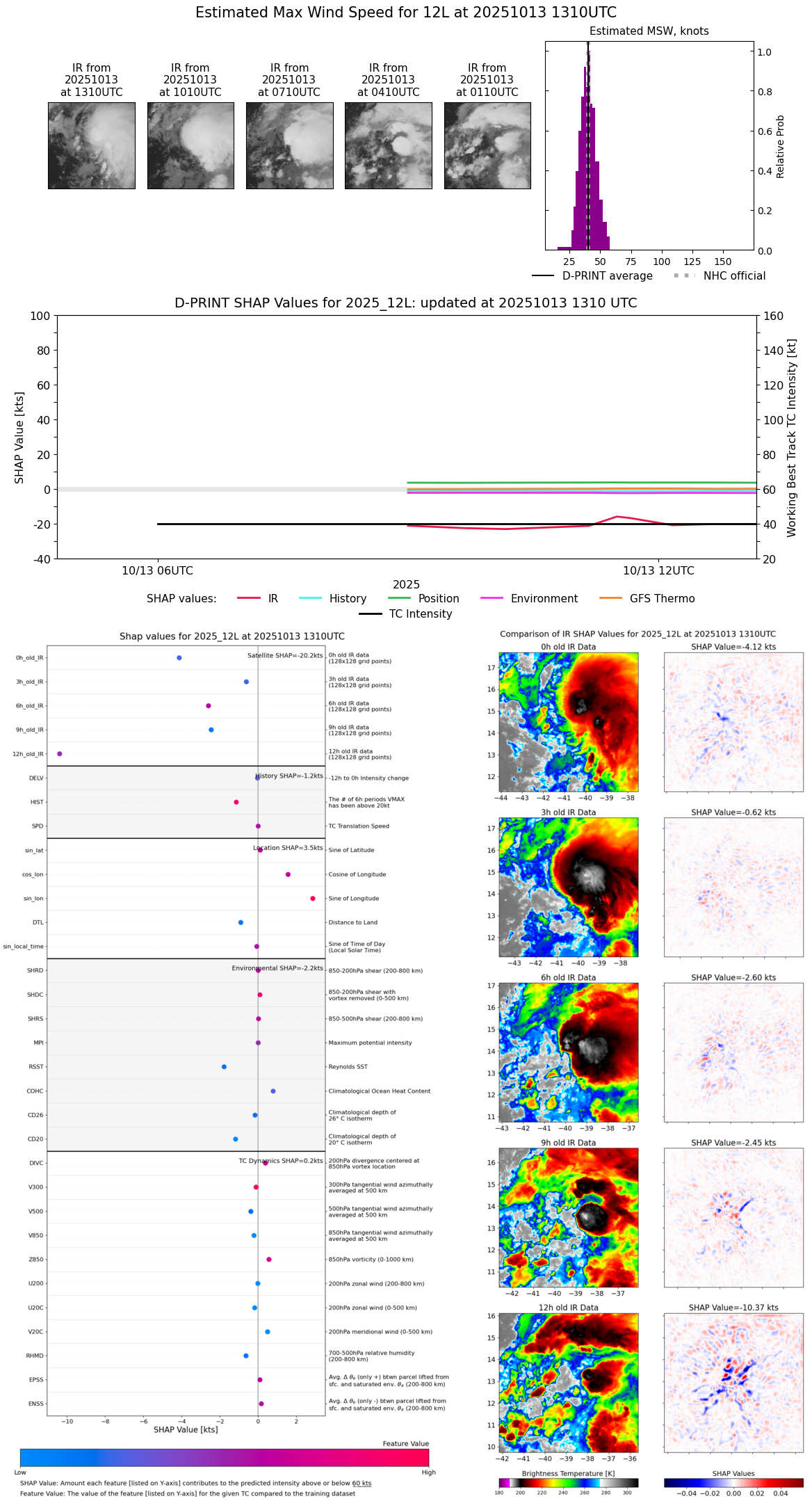This screenshot has width=812, height=1501.
Task: Click the Environment legend magenta line marker
Action: coord(492,598)
